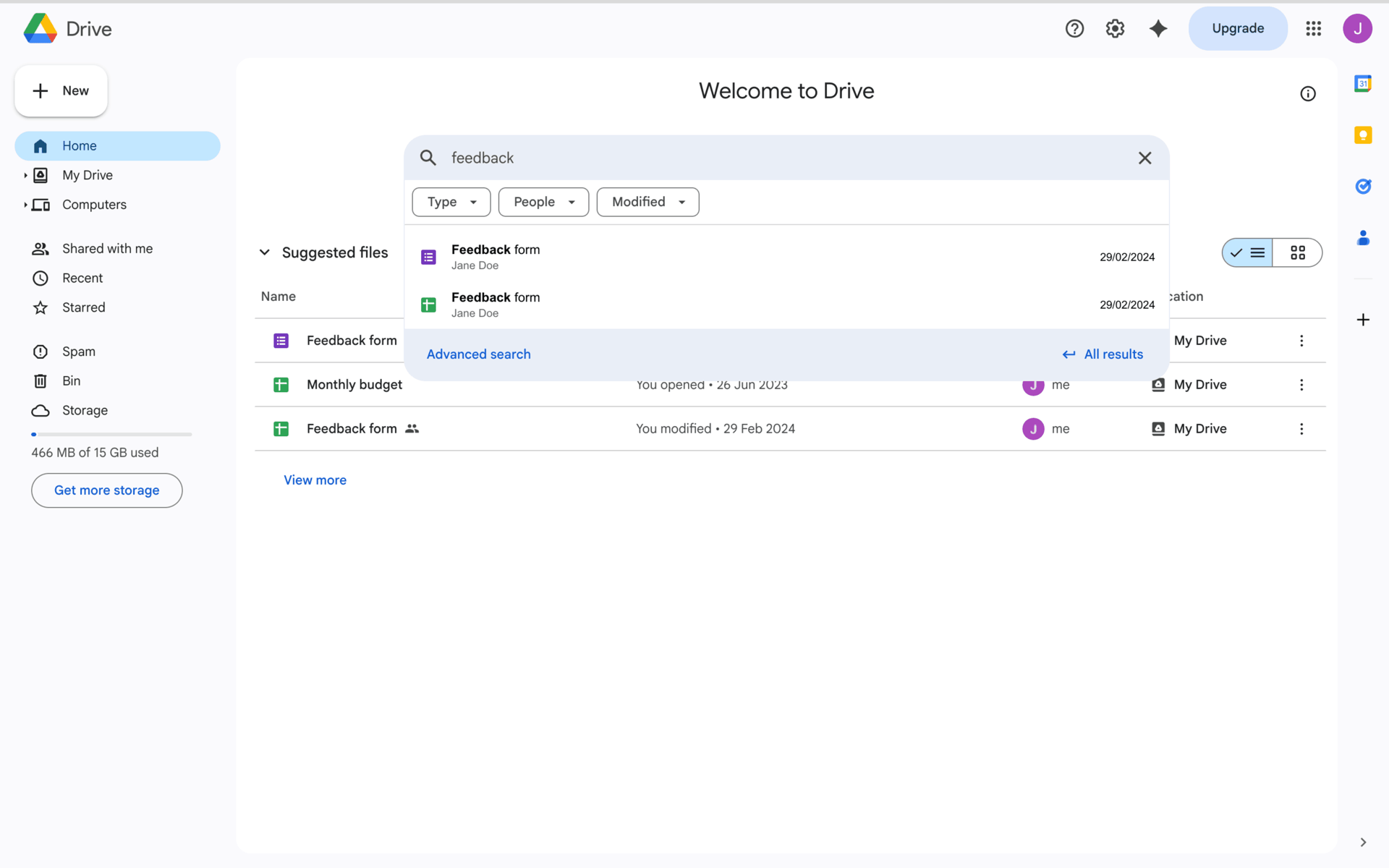Go to Home in sidebar

(x=117, y=146)
